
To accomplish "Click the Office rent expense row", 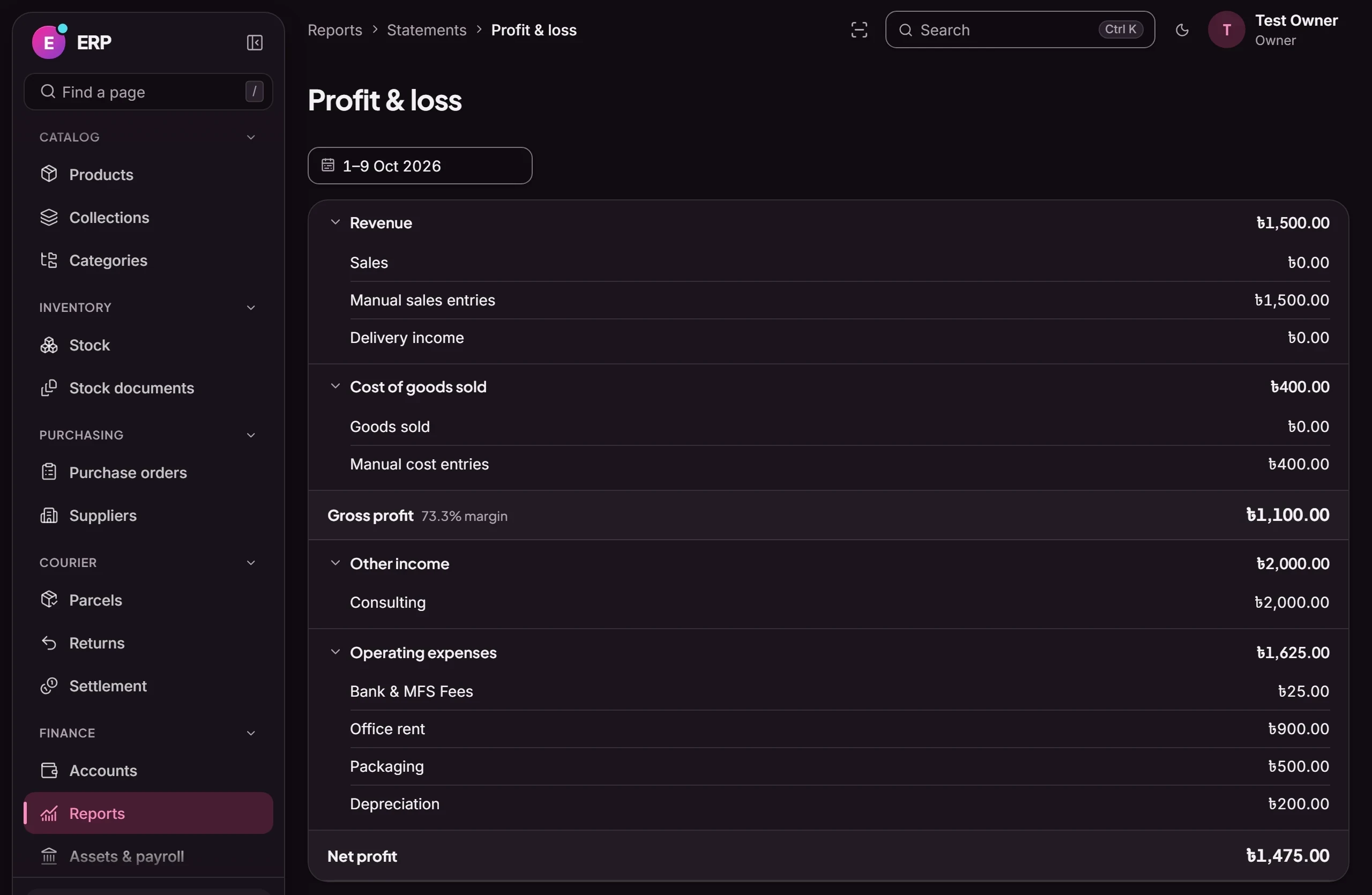I will click(839, 729).
